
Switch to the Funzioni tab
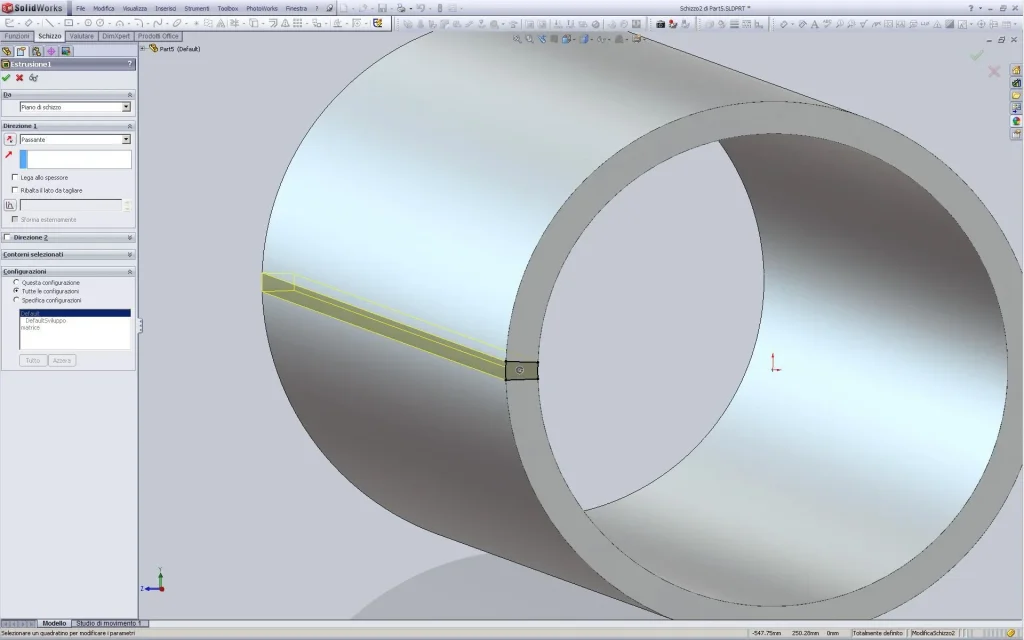pos(17,37)
